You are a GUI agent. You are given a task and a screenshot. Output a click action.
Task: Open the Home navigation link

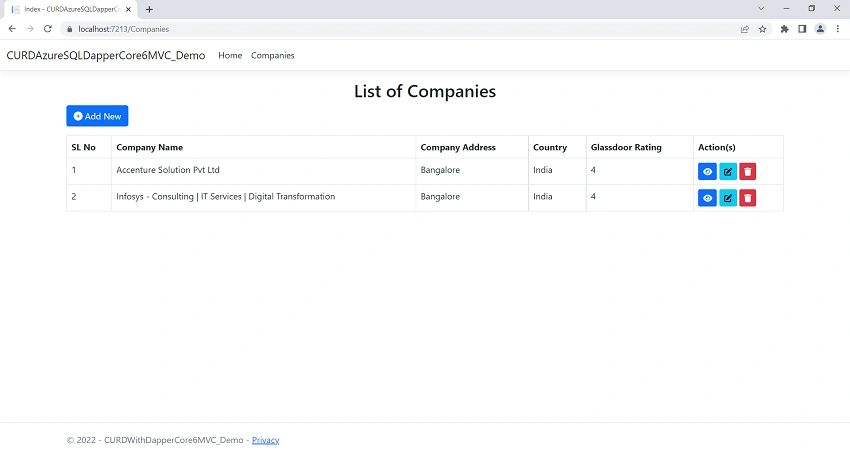(230, 55)
